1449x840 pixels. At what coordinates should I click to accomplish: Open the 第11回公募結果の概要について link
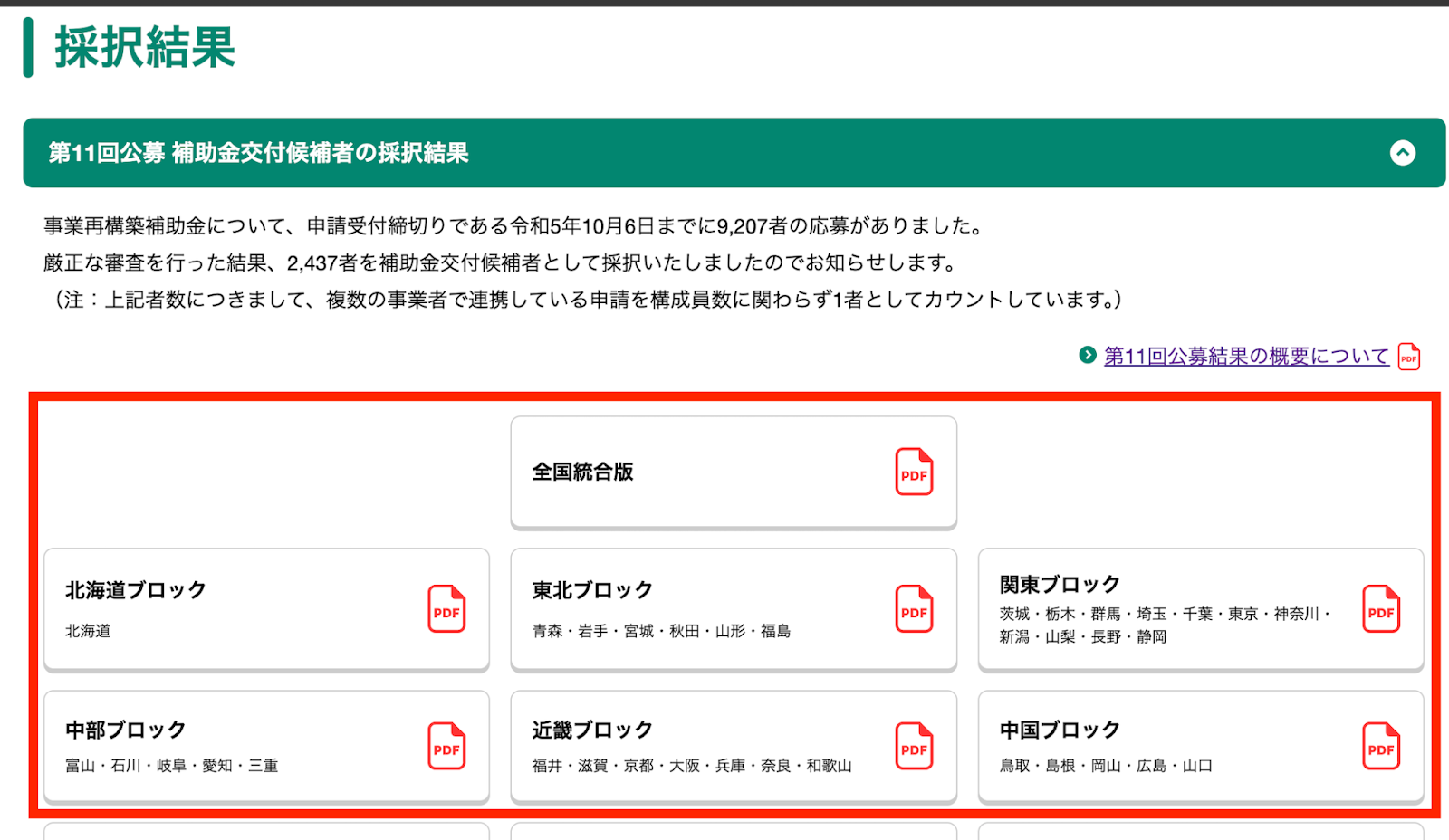tap(1246, 357)
